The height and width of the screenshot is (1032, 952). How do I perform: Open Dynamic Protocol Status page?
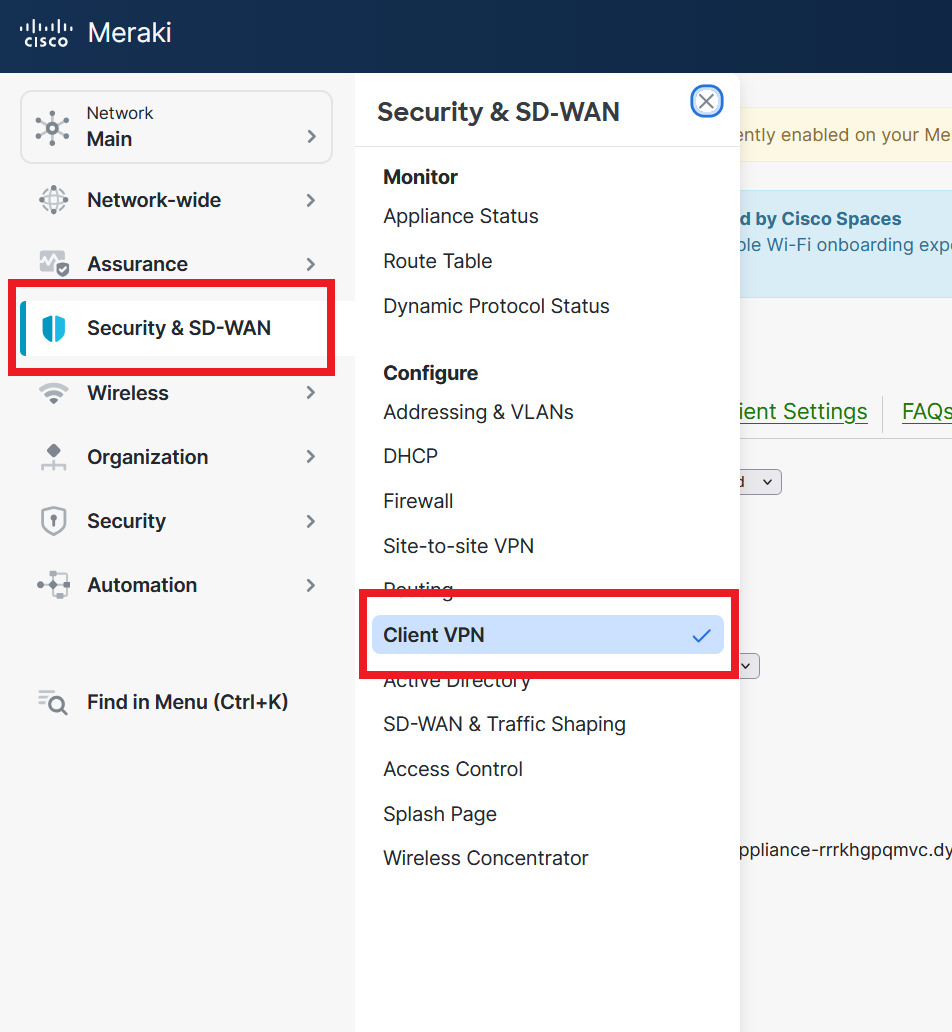(496, 306)
